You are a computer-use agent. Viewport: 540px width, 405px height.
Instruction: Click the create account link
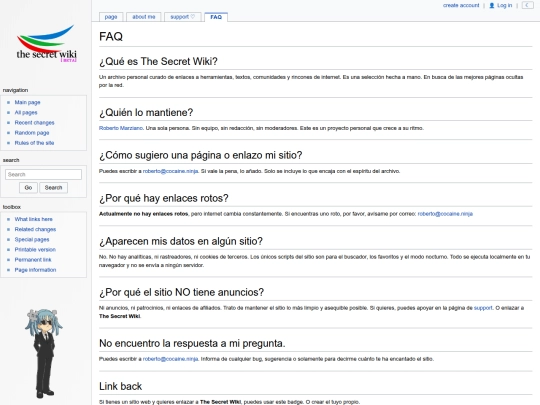coord(461,6)
